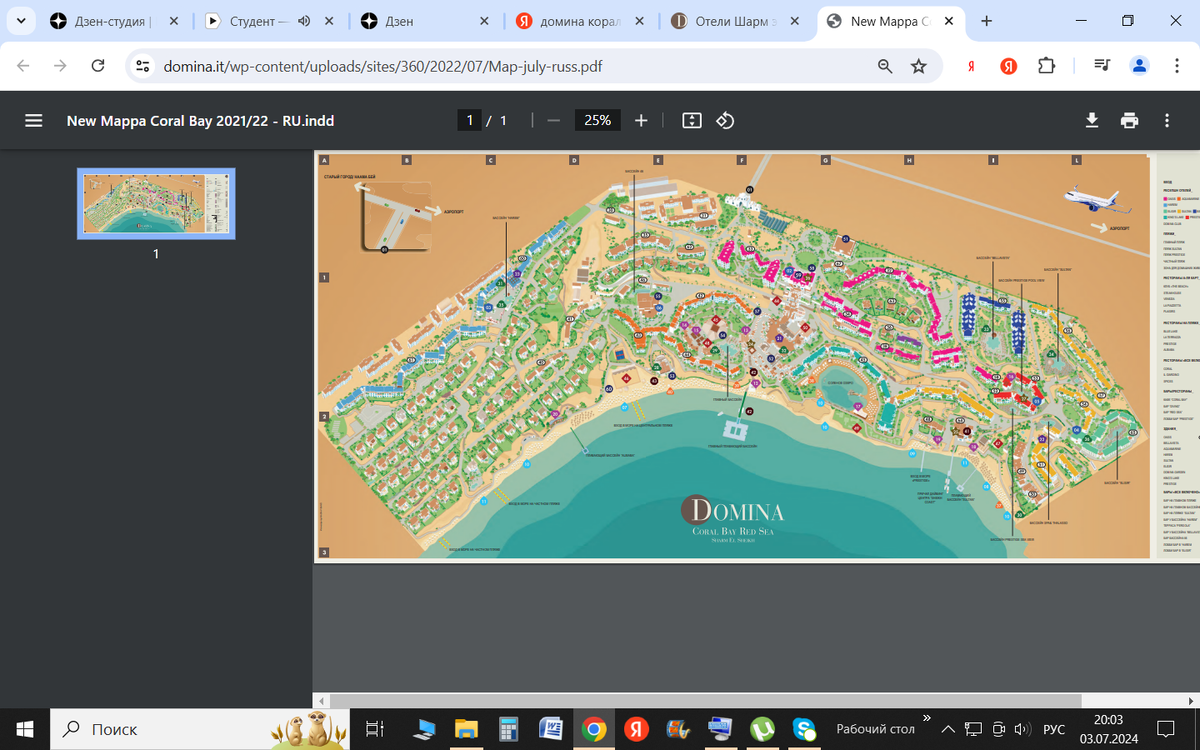Image resolution: width=1200 pixels, height=750 pixels.
Task: Click the horizontal scrollbar of the PDF
Action: pyautogui.click(x=706, y=701)
